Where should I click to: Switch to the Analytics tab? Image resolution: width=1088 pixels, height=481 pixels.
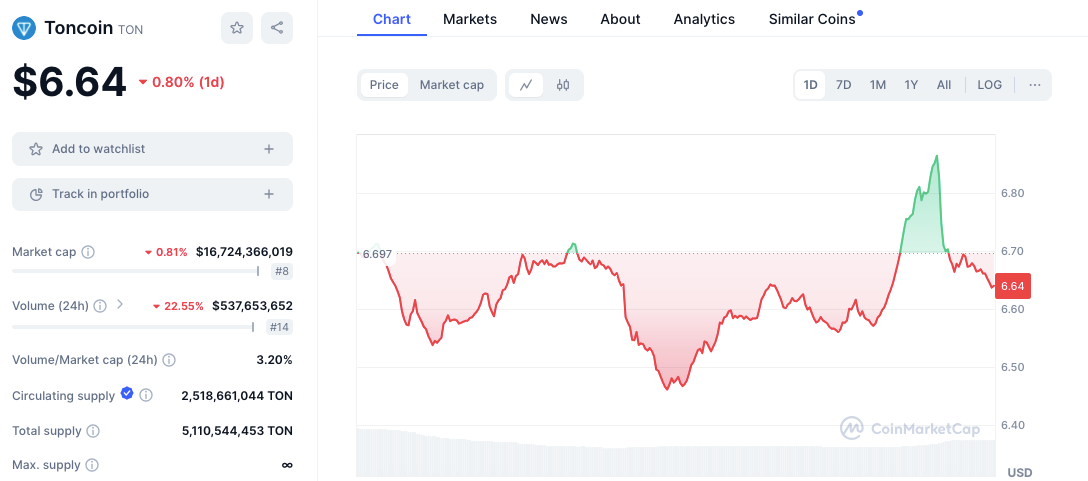(x=704, y=19)
